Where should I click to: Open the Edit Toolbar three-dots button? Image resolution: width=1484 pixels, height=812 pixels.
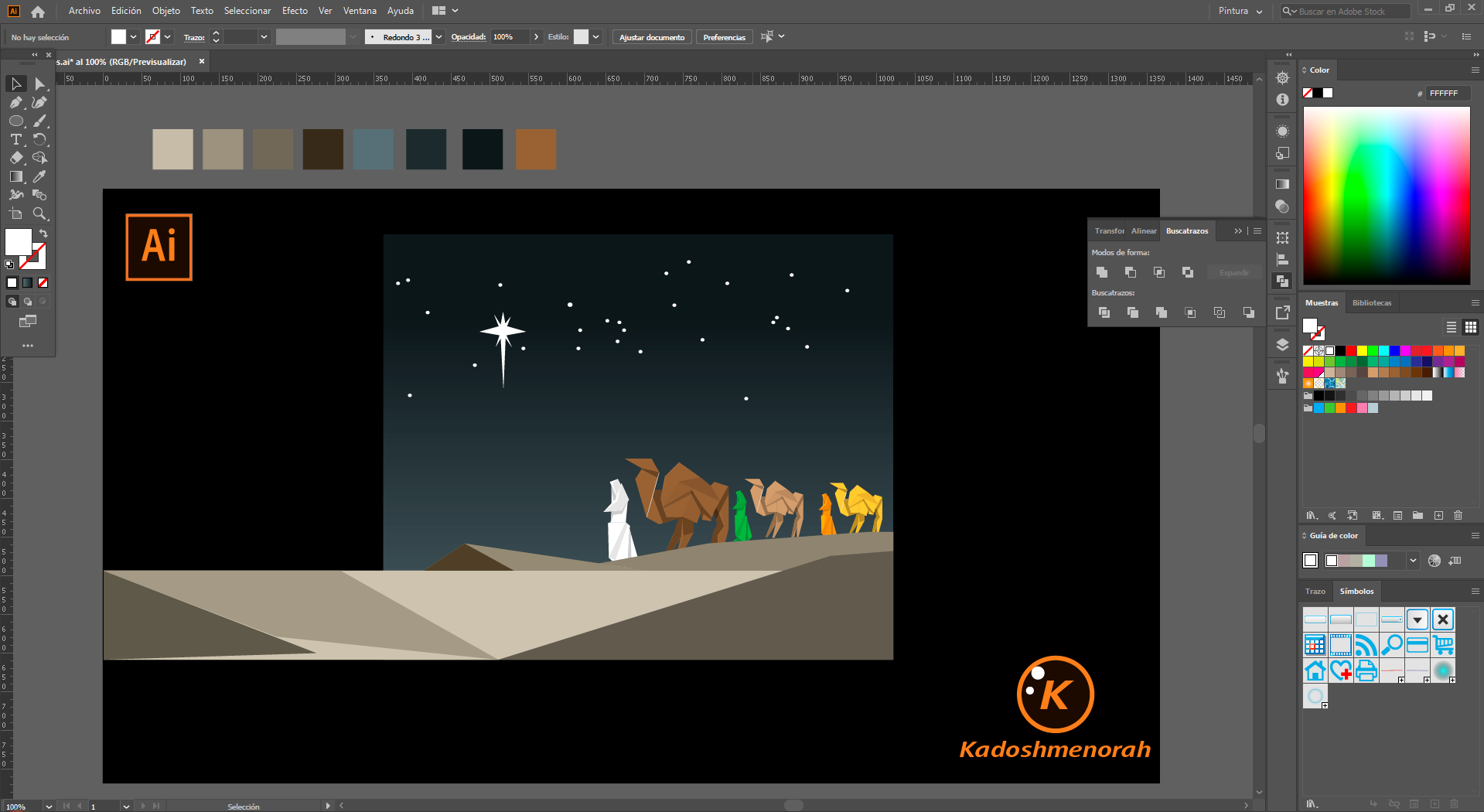[x=28, y=346]
